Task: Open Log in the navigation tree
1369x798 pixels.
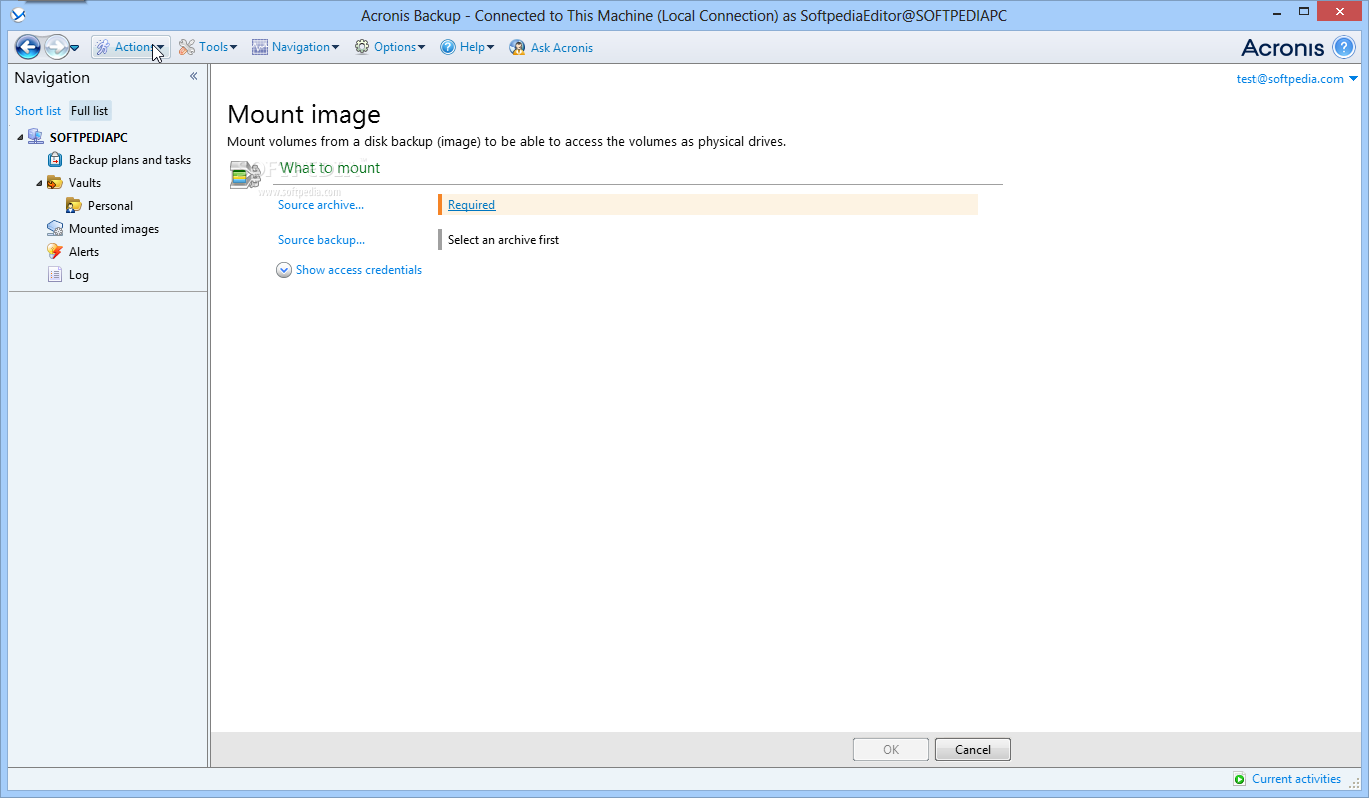Action: tap(79, 275)
